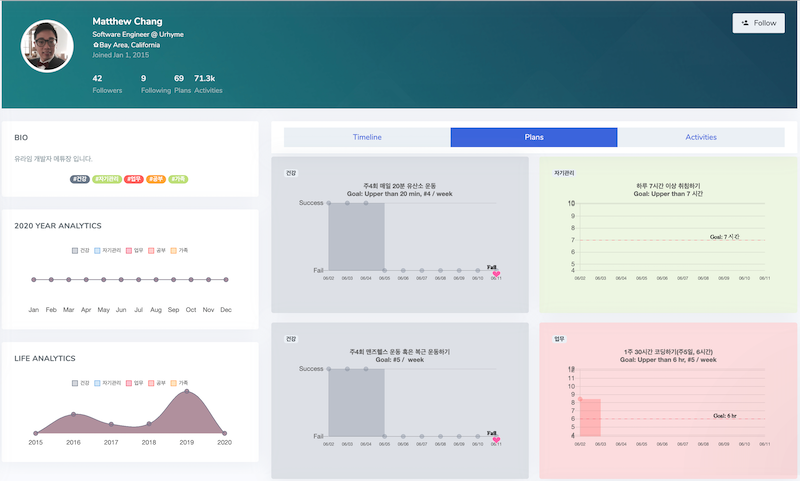Click the 'Software Engineer @ Urhyme' text
The height and width of the screenshot is (481, 800).
tap(138, 34)
